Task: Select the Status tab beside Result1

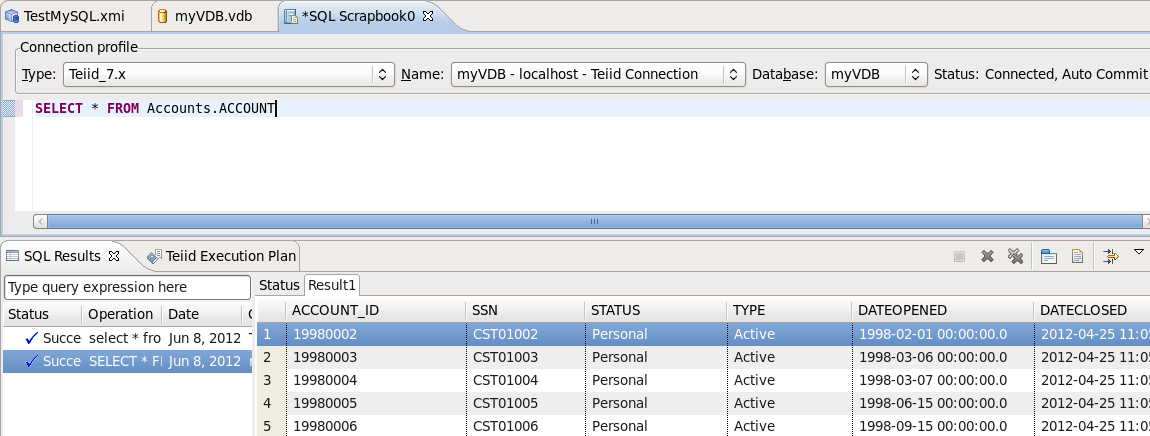Action: click(279, 285)
